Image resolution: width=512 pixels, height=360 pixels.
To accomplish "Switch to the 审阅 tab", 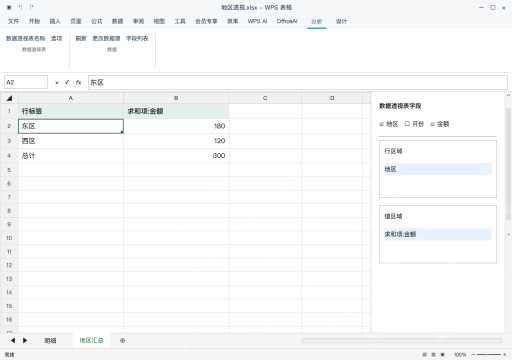I will point(138,21).
